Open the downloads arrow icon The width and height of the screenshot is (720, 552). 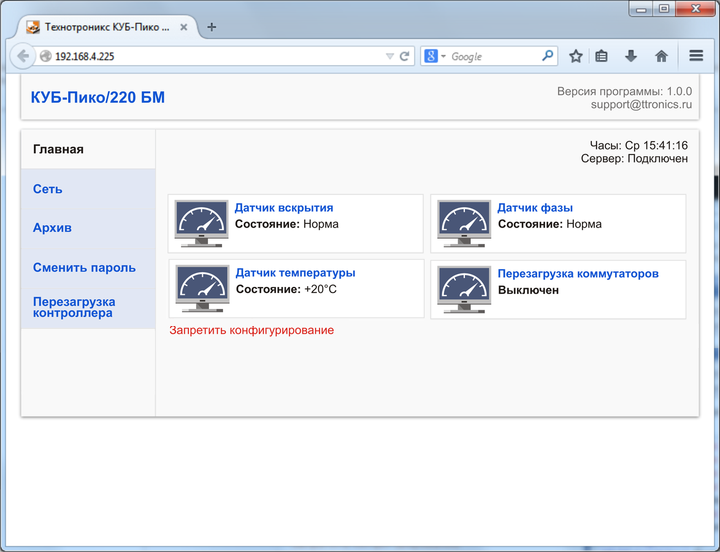[631, 56]
